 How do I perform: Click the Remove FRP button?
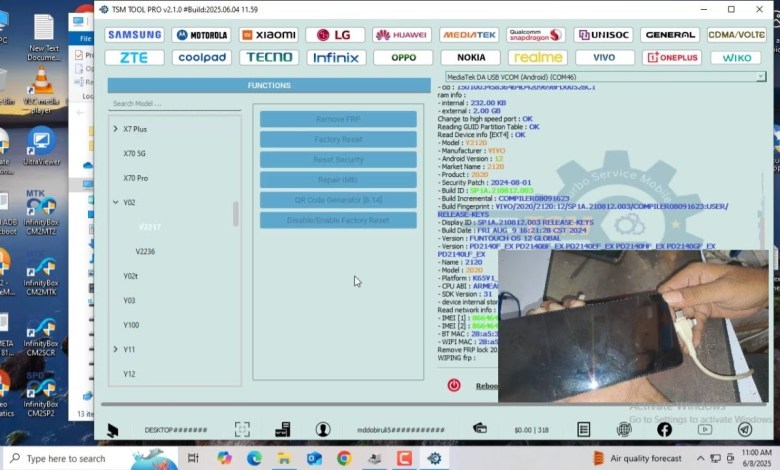pyautogui.click(x=338, y=119)
